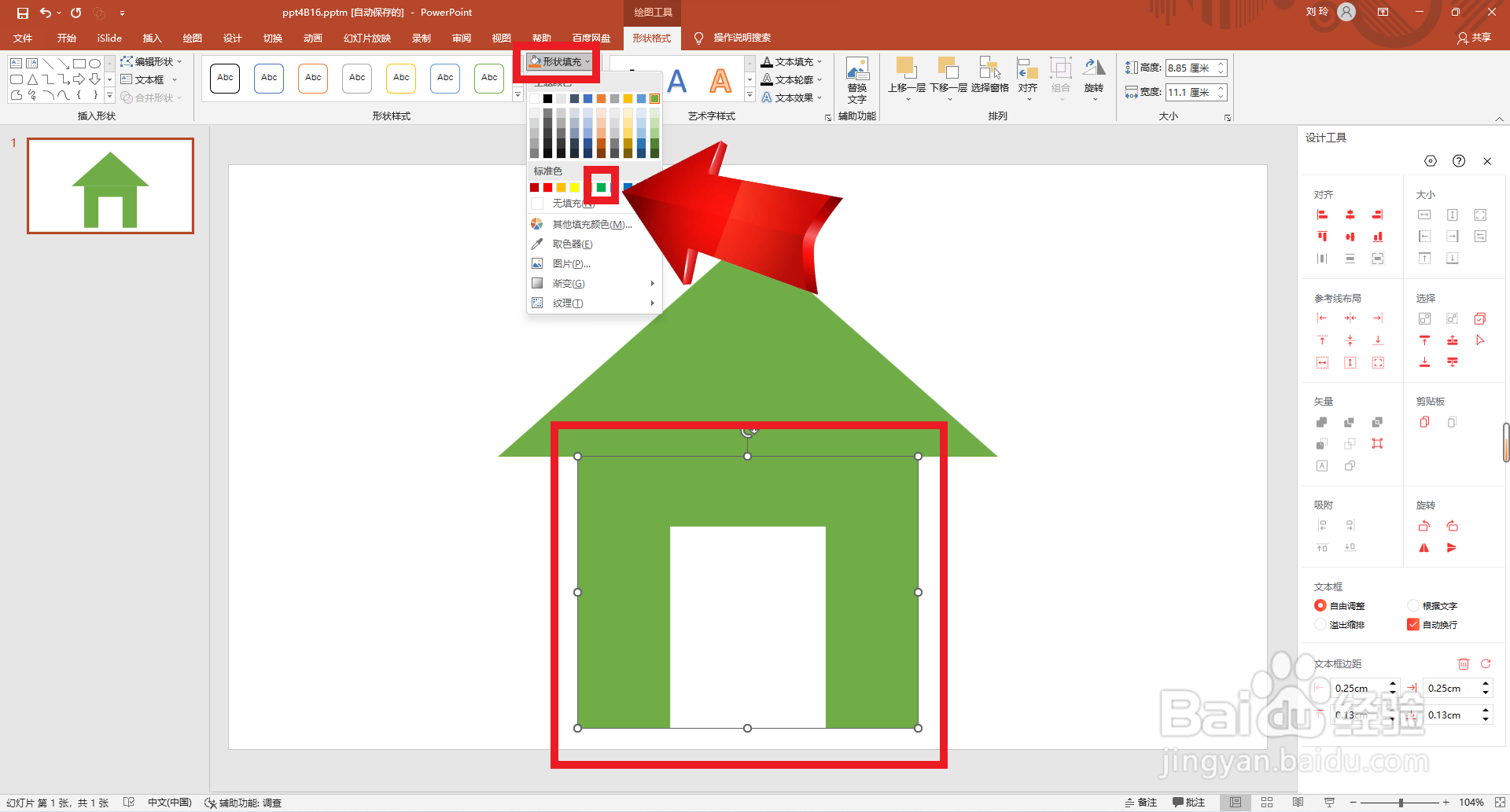The height and width of the screenshot is (812, 1510).
Task: Align bottom in the 对齐 section
Action: pyautogui.click(x=1378, y=237)
